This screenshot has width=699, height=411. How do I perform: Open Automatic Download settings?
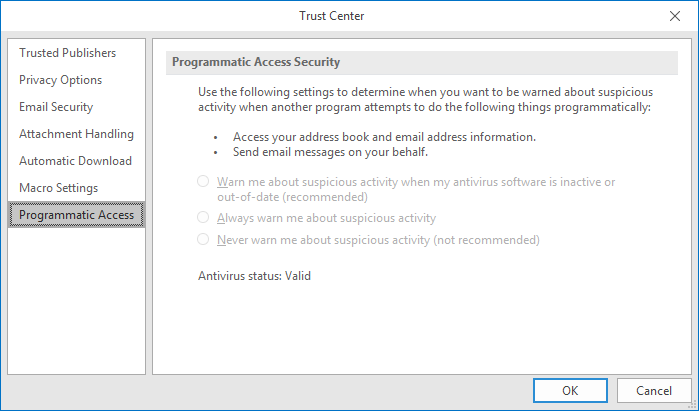(75, 161)
